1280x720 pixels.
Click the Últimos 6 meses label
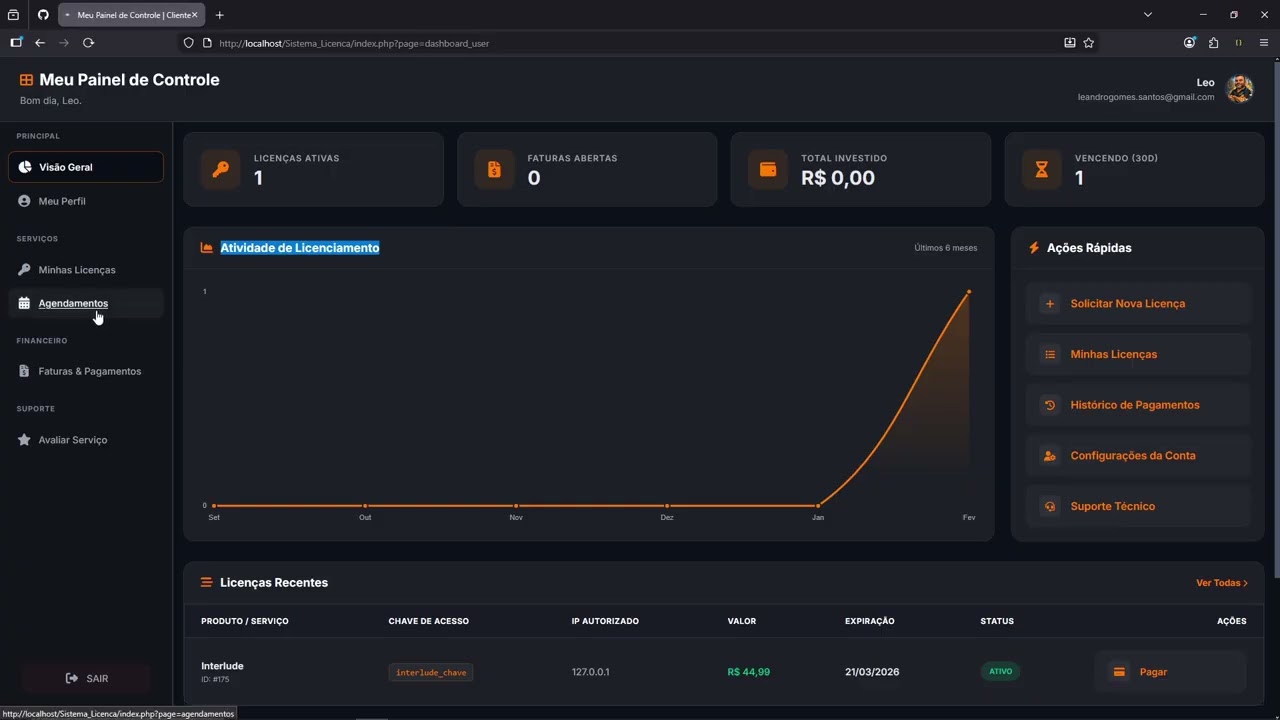pyautogui.click(x=946, y=248)
